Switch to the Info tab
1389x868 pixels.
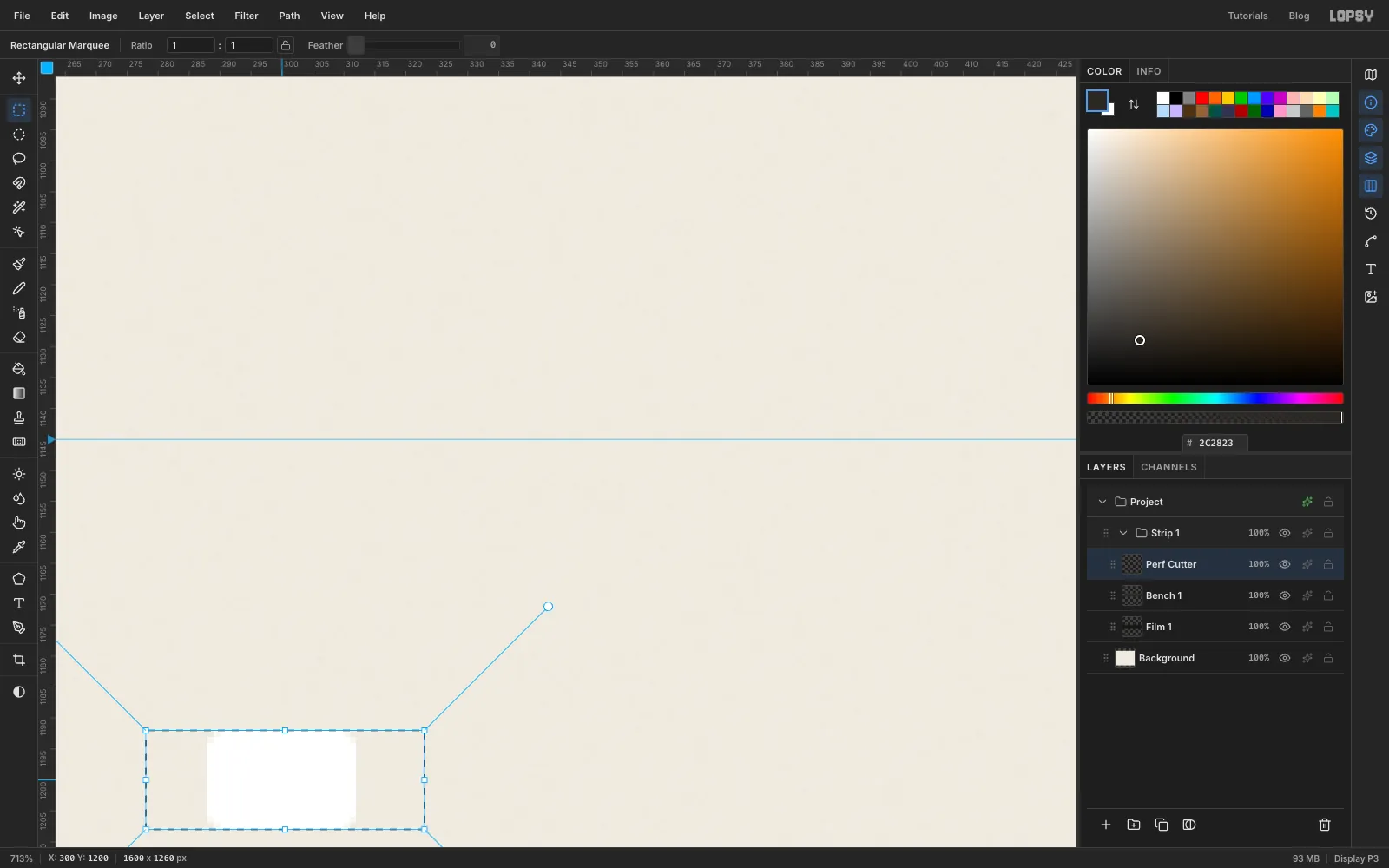click(1149, 71)
